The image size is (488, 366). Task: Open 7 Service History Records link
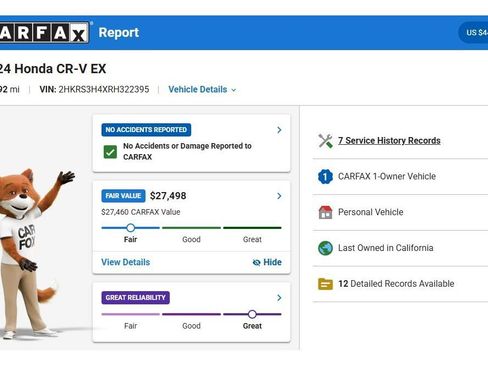389,141
